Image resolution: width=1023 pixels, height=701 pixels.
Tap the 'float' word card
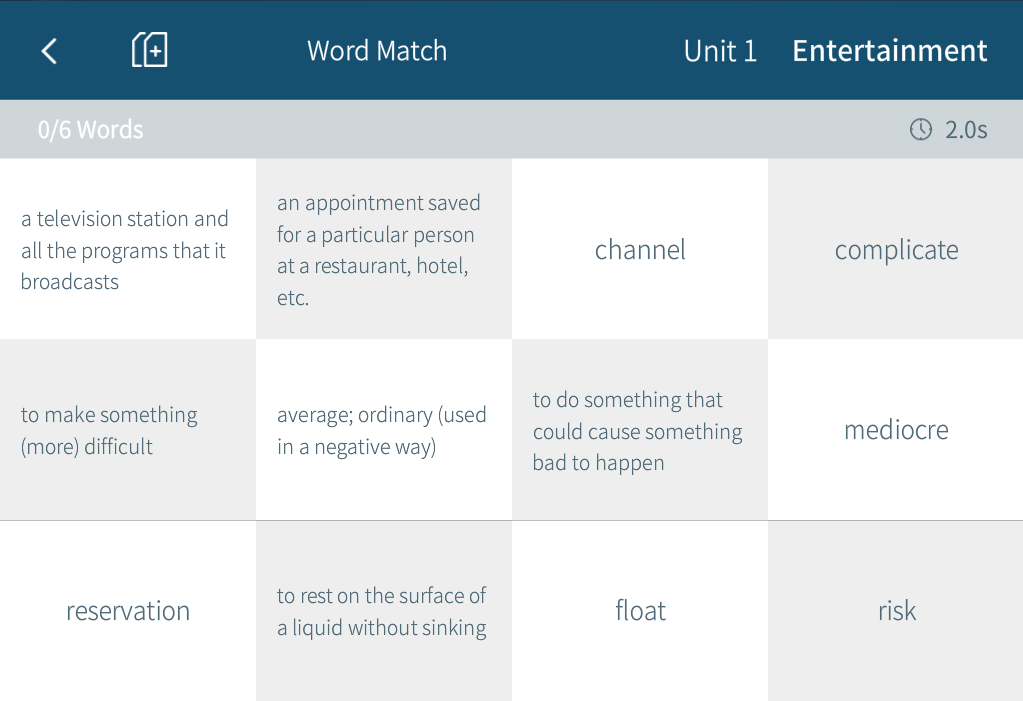click(640, 611)
